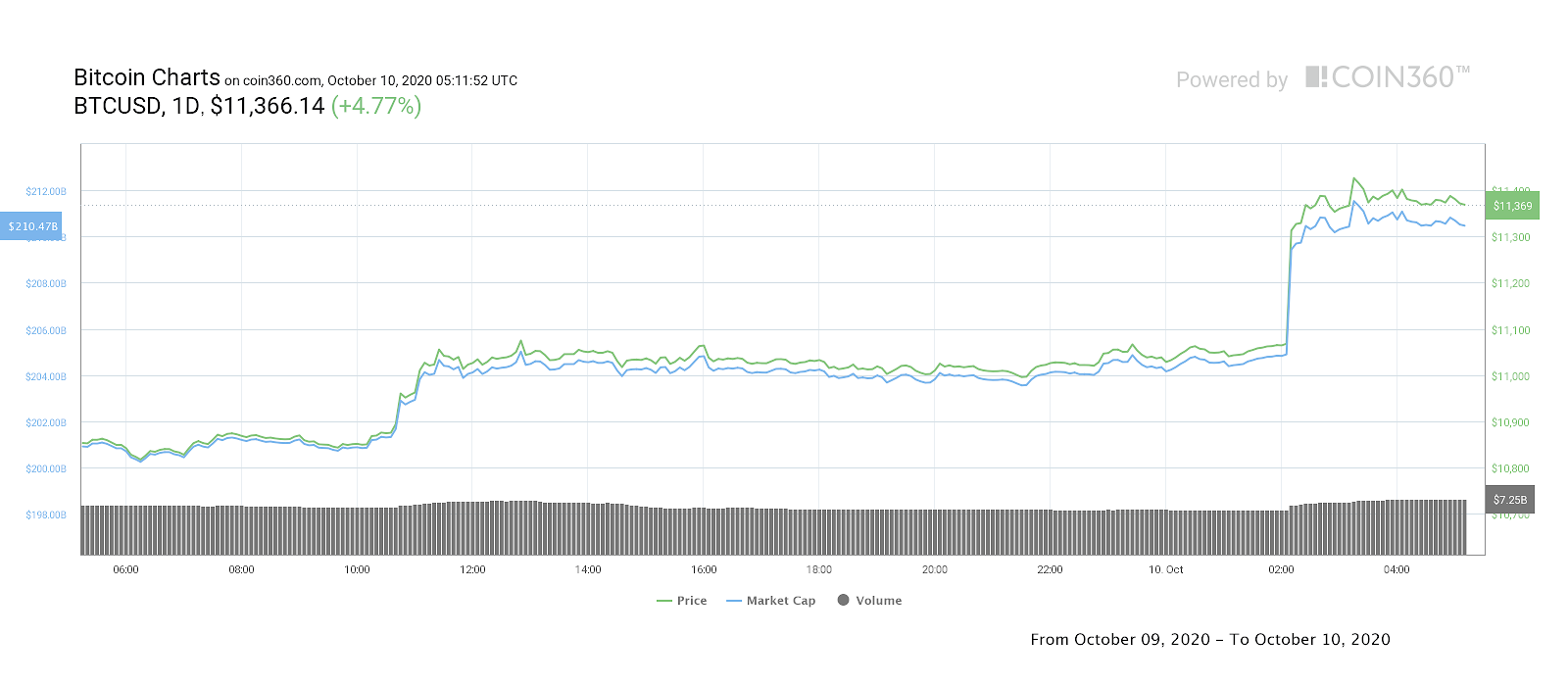Click the gray $7.25B volume tag
Image resolution: width=1568 pixels, height=686 pixels.
tap(1510, 500)
